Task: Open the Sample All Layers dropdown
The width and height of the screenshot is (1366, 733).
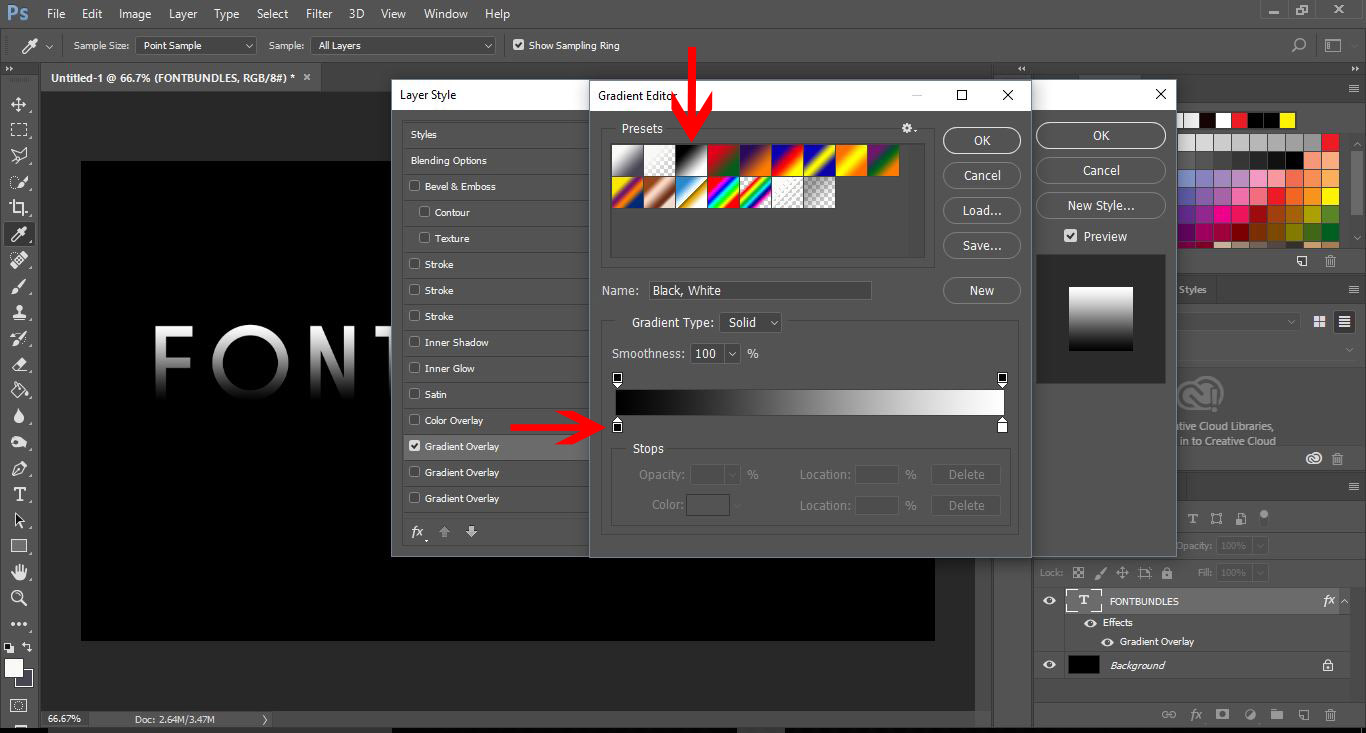Action: (403, 45)
